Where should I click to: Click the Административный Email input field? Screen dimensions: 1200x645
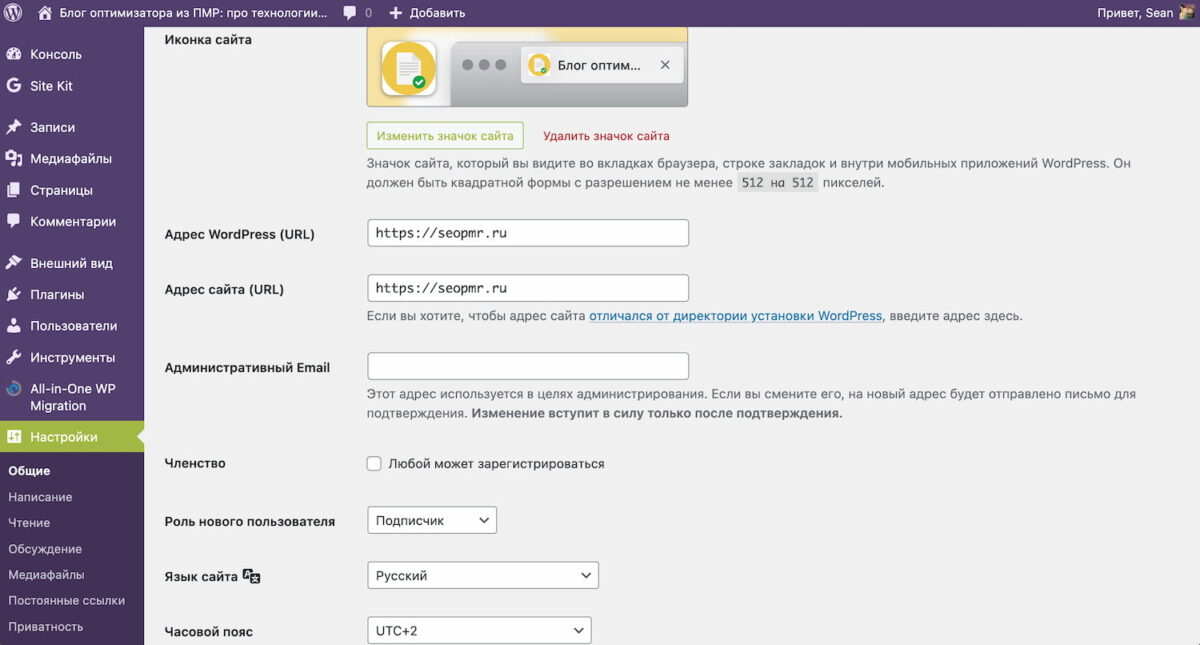[x=528, y=366]
